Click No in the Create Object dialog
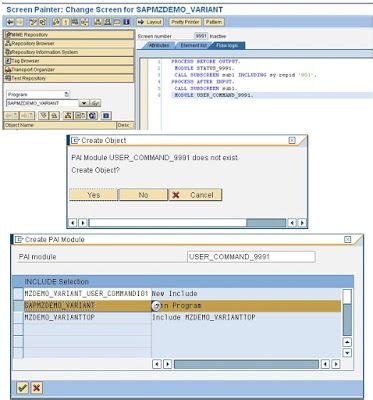Viewport: 373px width, 400px height. coord(143,195)
